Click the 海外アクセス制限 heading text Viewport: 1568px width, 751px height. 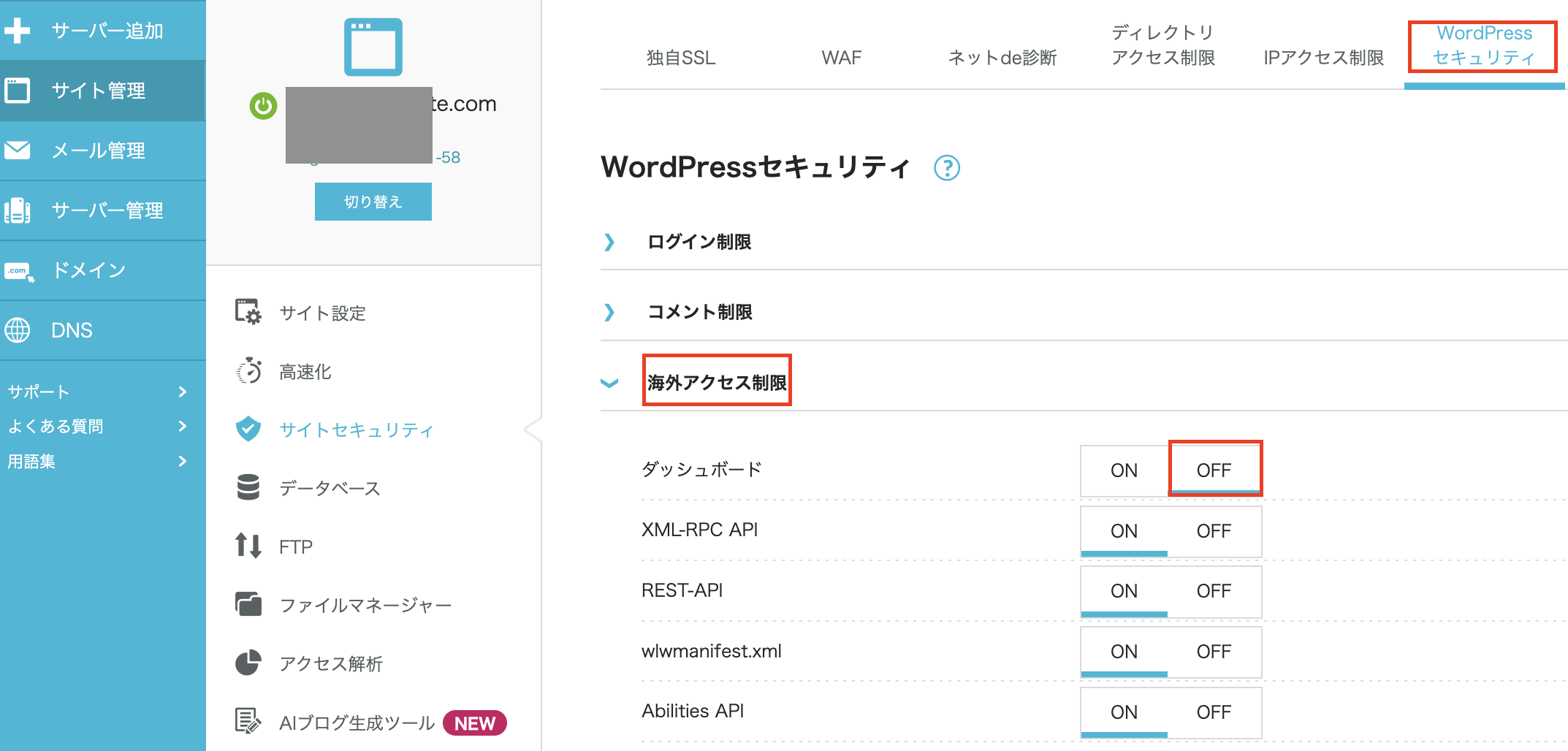[717, 383]
